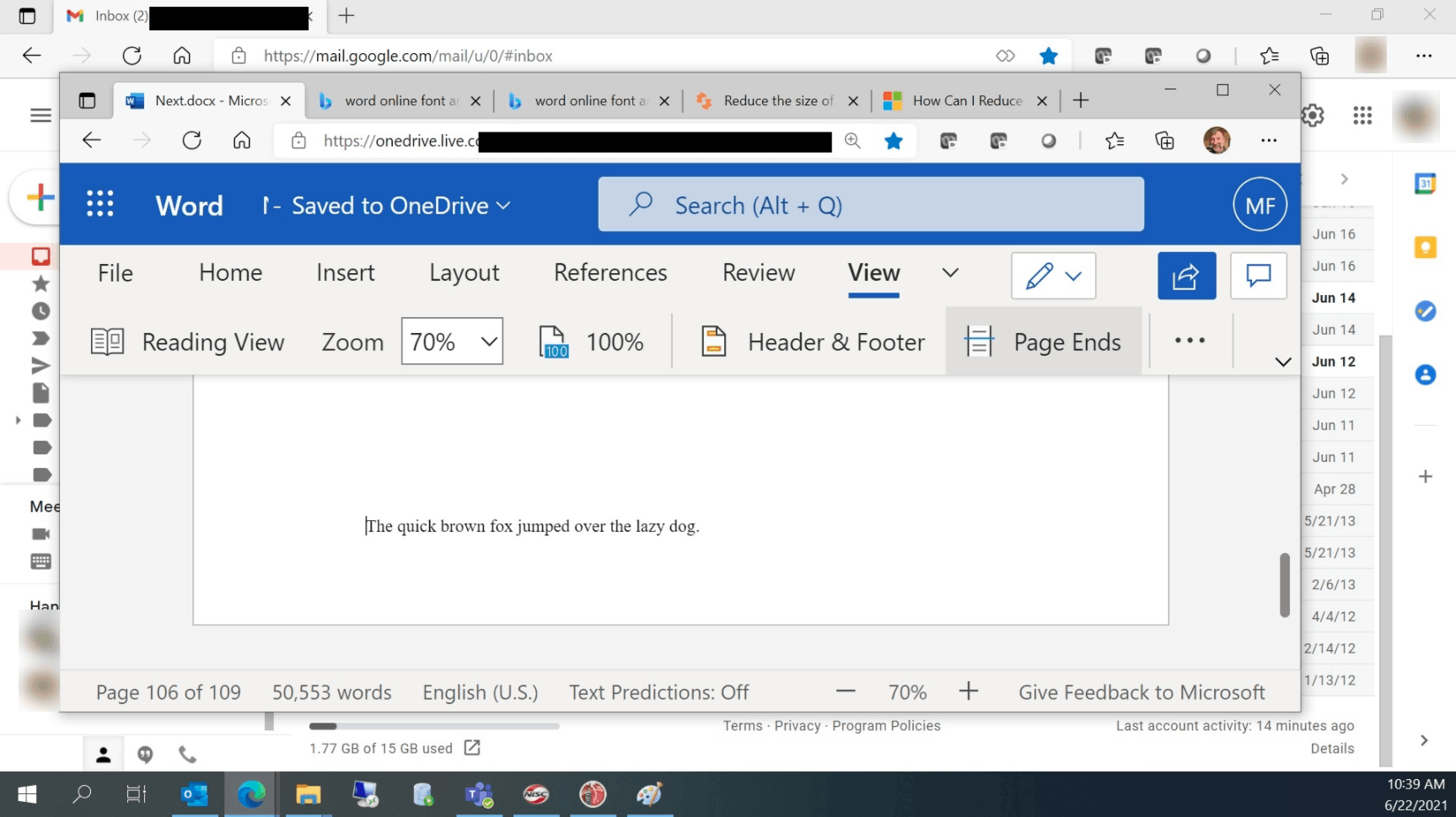Viewport: 1456px width, 817px height.
Task: Select the View ribbon tab
Action: tap(874, 273)
